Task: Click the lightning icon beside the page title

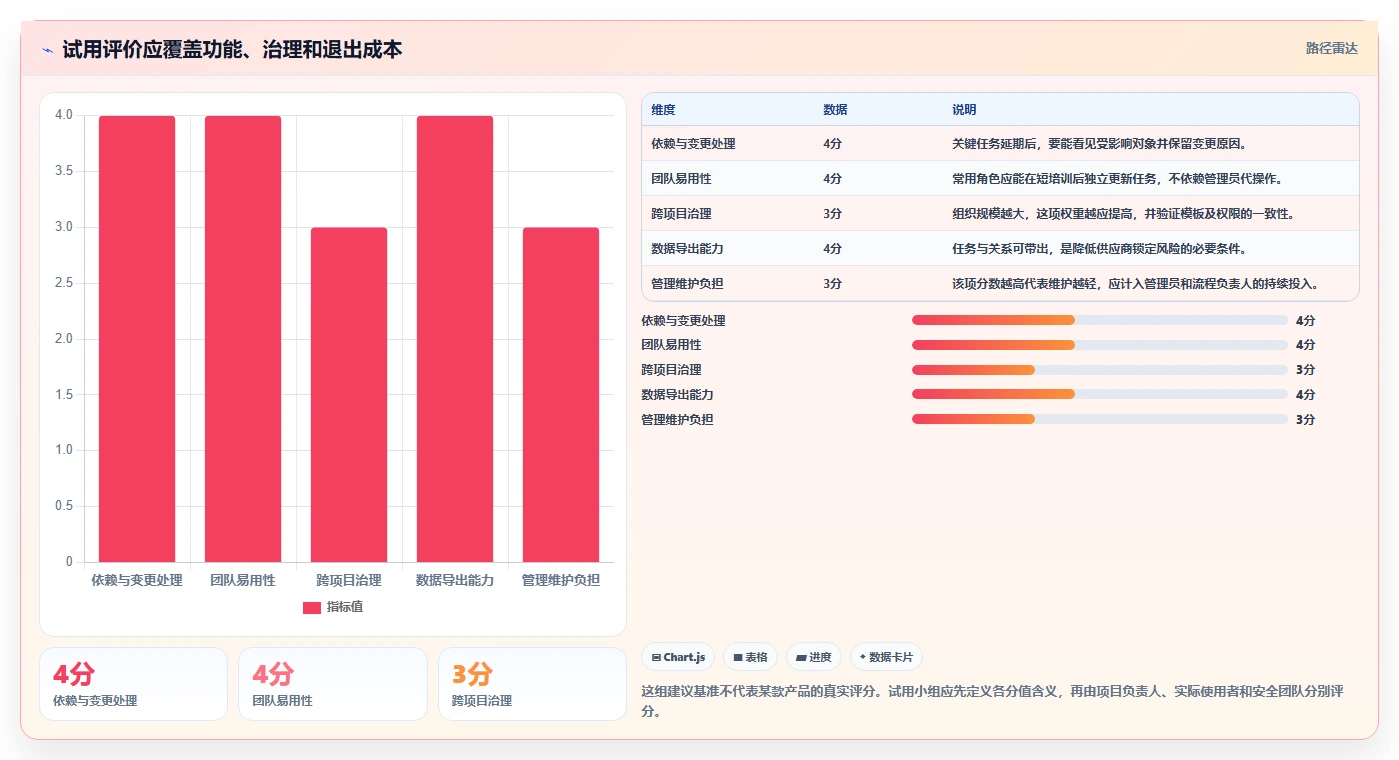Action: click(48, 50)
